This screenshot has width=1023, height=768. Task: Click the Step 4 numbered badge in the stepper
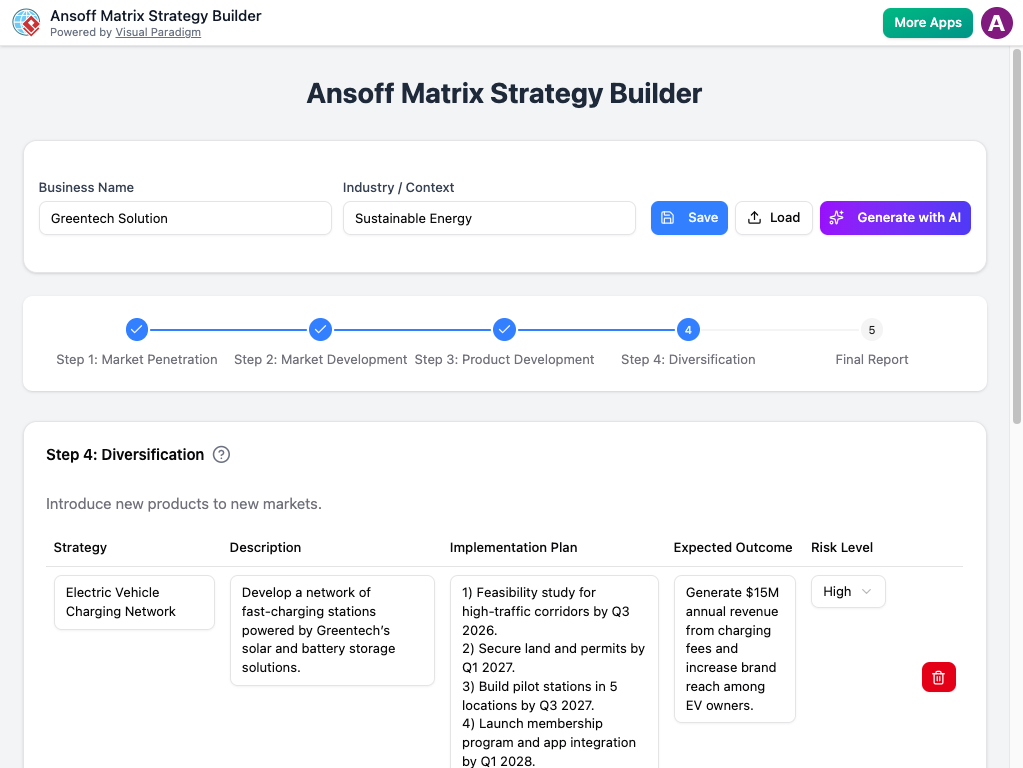coord(688,329)
